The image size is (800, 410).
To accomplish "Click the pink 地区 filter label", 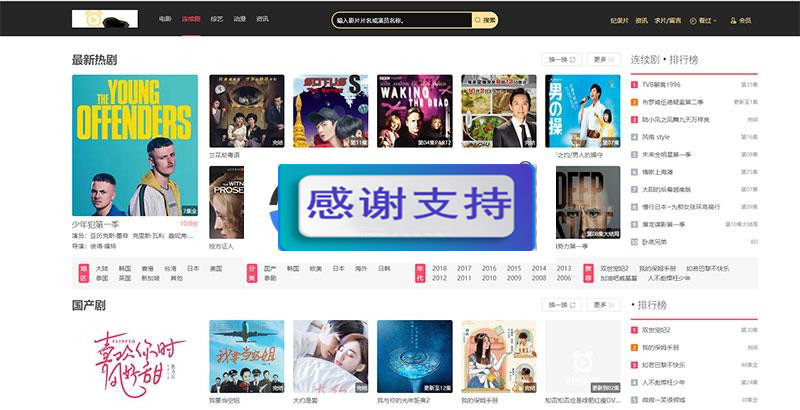I will (x=84, y=273).
